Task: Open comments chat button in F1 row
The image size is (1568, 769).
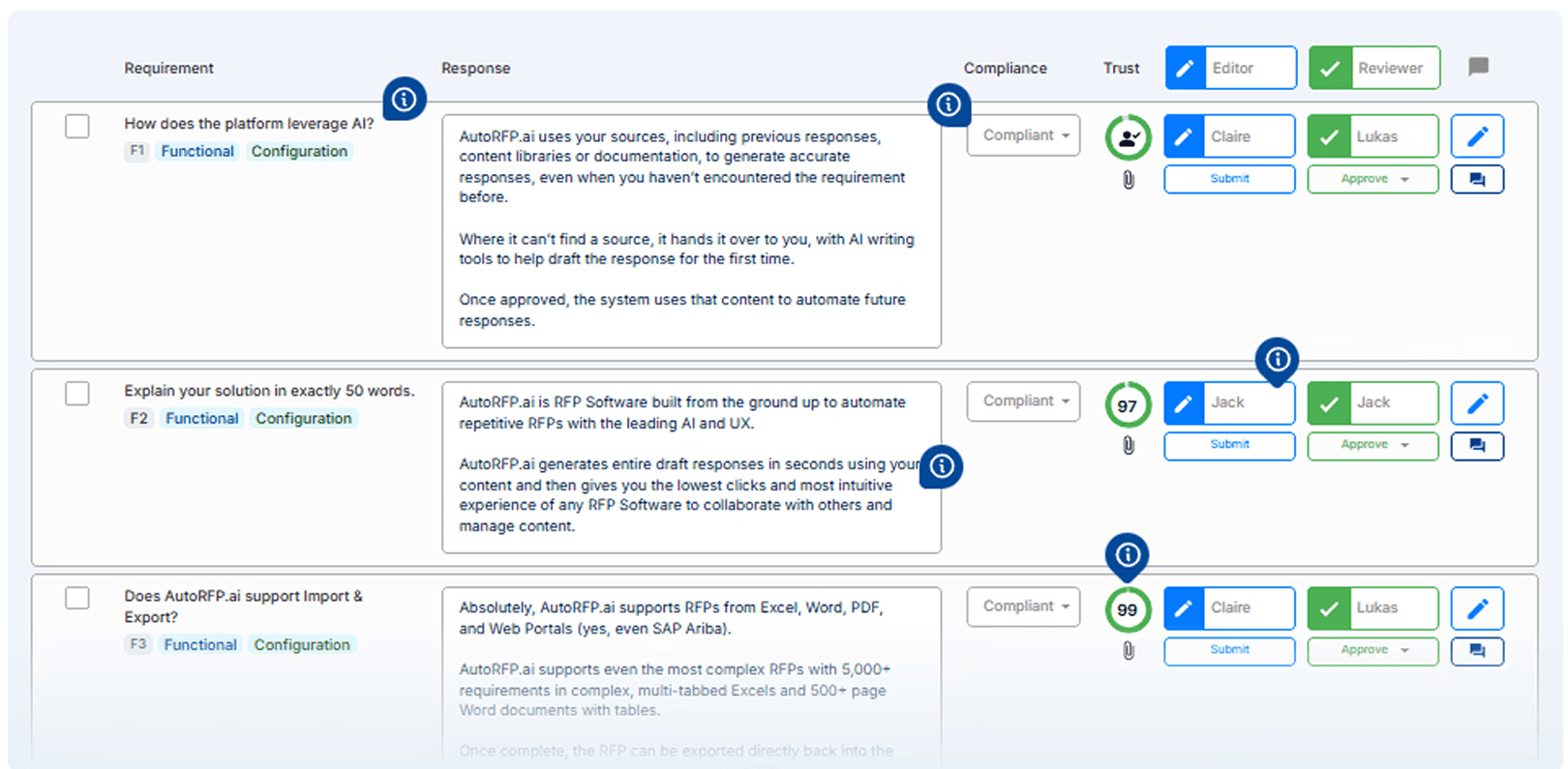Action: pyautogui.click(x=1477, y=180)
